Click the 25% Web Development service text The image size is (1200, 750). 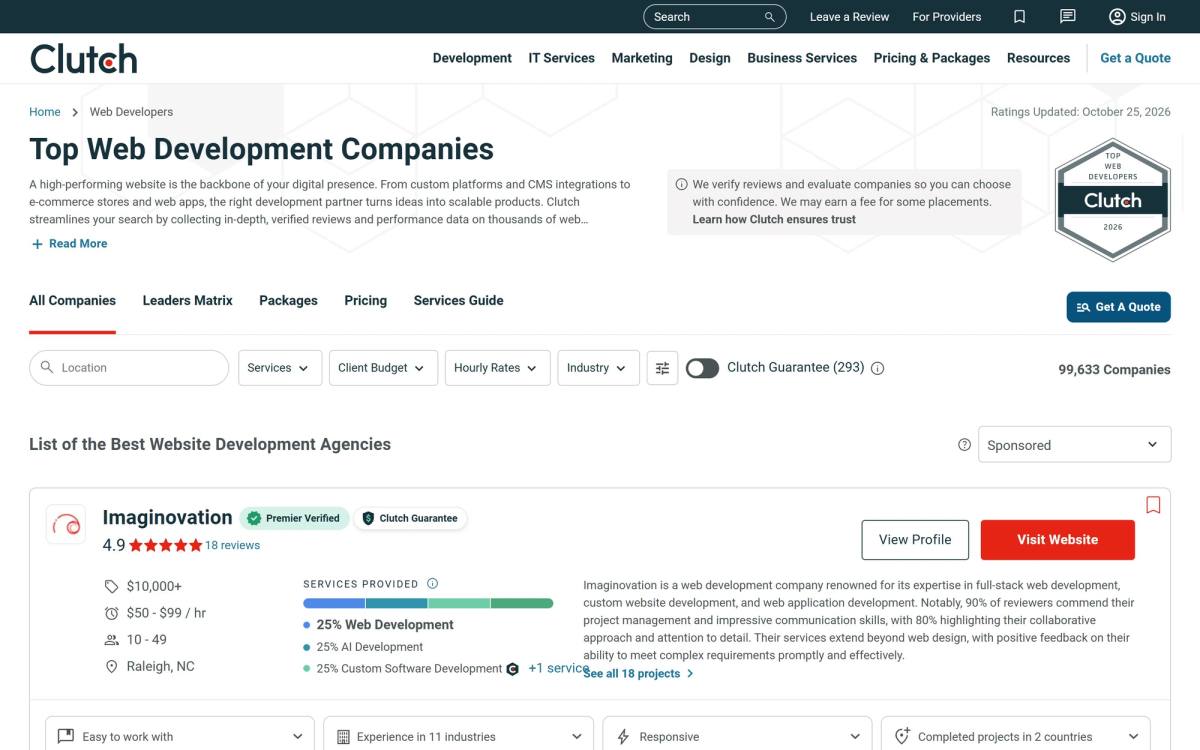point(385,625)
